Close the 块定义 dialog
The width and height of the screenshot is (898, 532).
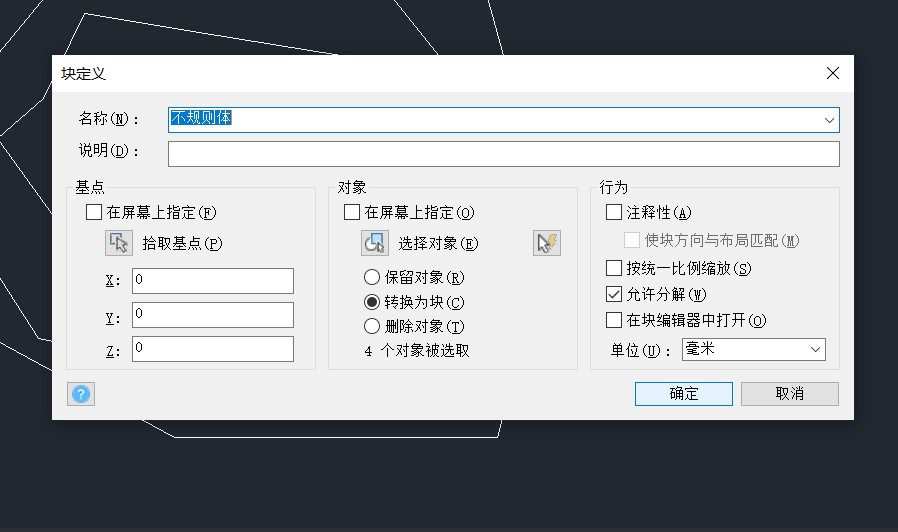point(833,73)
